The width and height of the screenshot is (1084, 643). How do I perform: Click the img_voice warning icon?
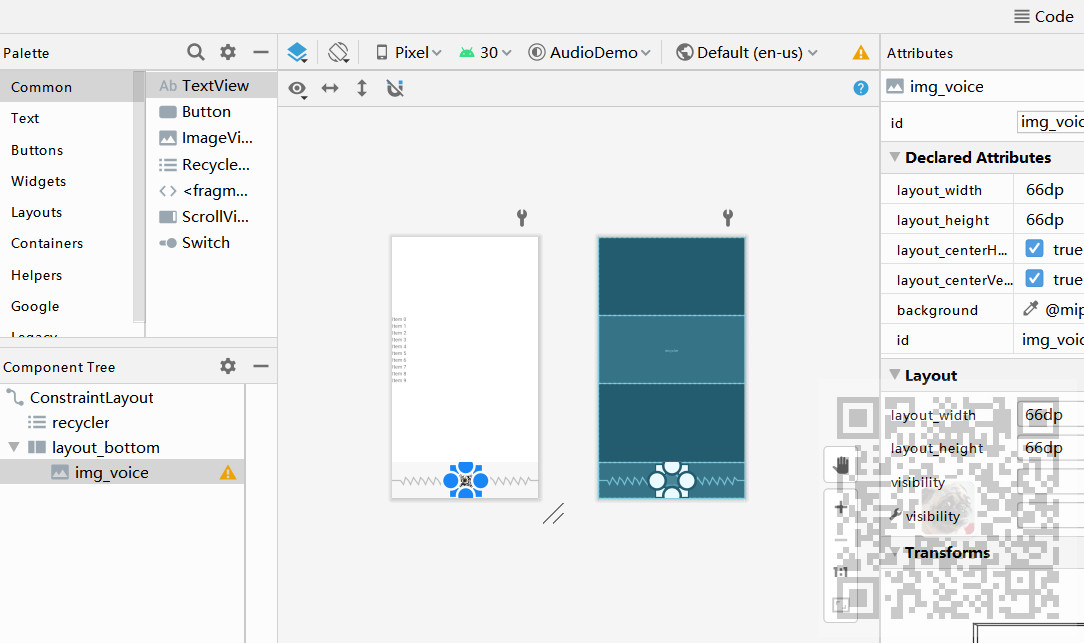coord(227,473)
